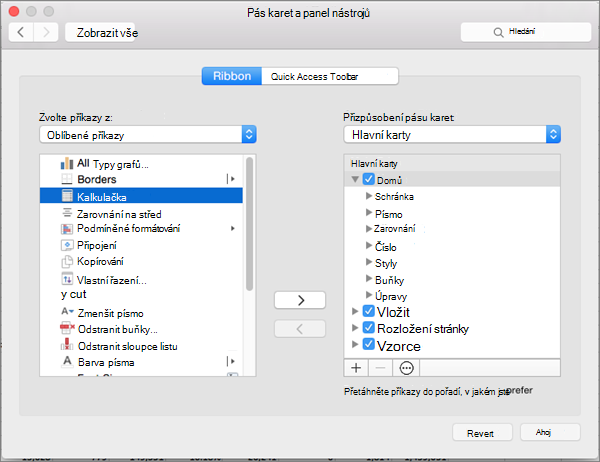Viewport: 600px width, 462px height.
Task: Switch to the Quick Access Toolbar tab
Action: [330, 76]
